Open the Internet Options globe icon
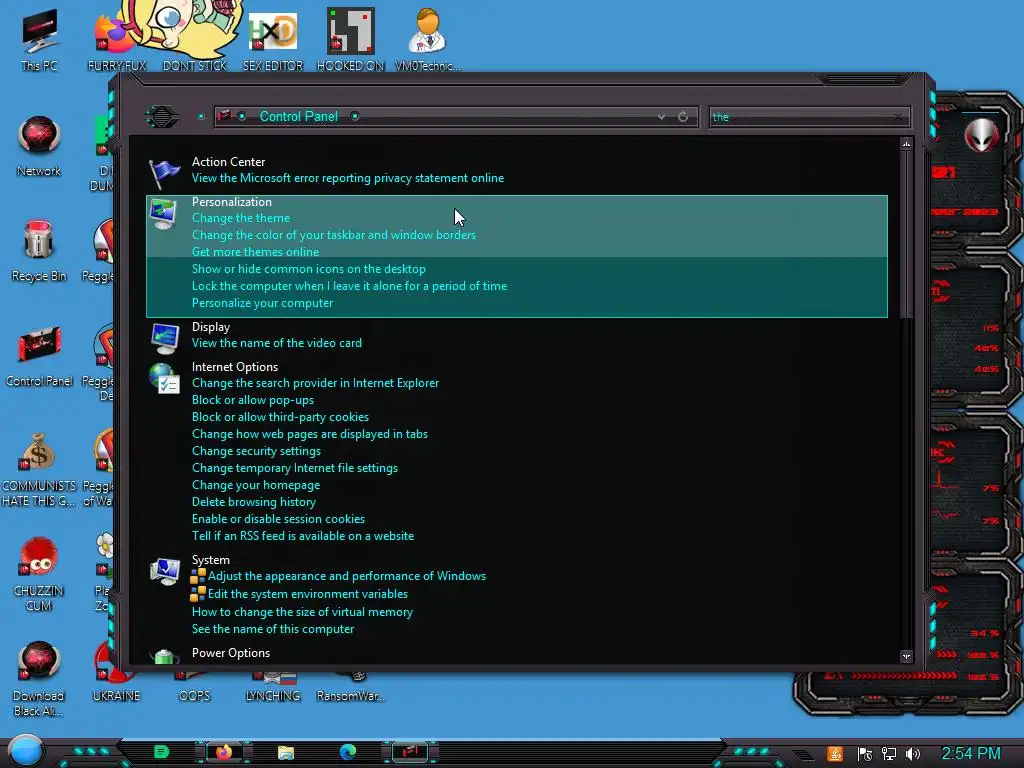The width and height of the screenshot is (1024, 768). pyautogui.click(x=164, y=378)
